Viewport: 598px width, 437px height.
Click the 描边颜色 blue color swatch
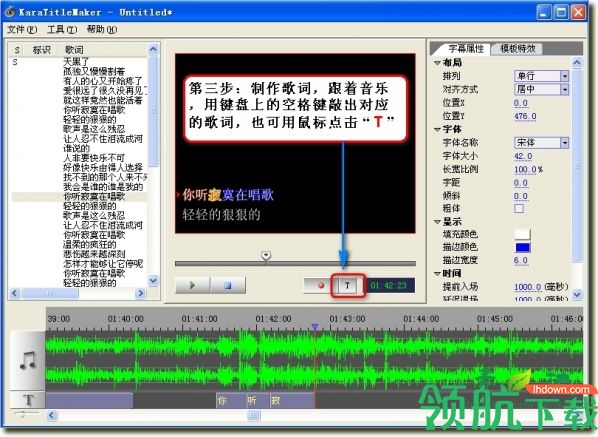(x=522, y=247)
